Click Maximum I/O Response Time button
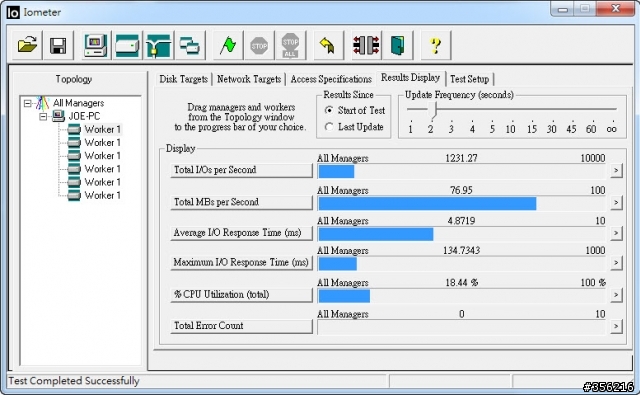Viewport: 640px width, 395px height. tap(242, 262)
